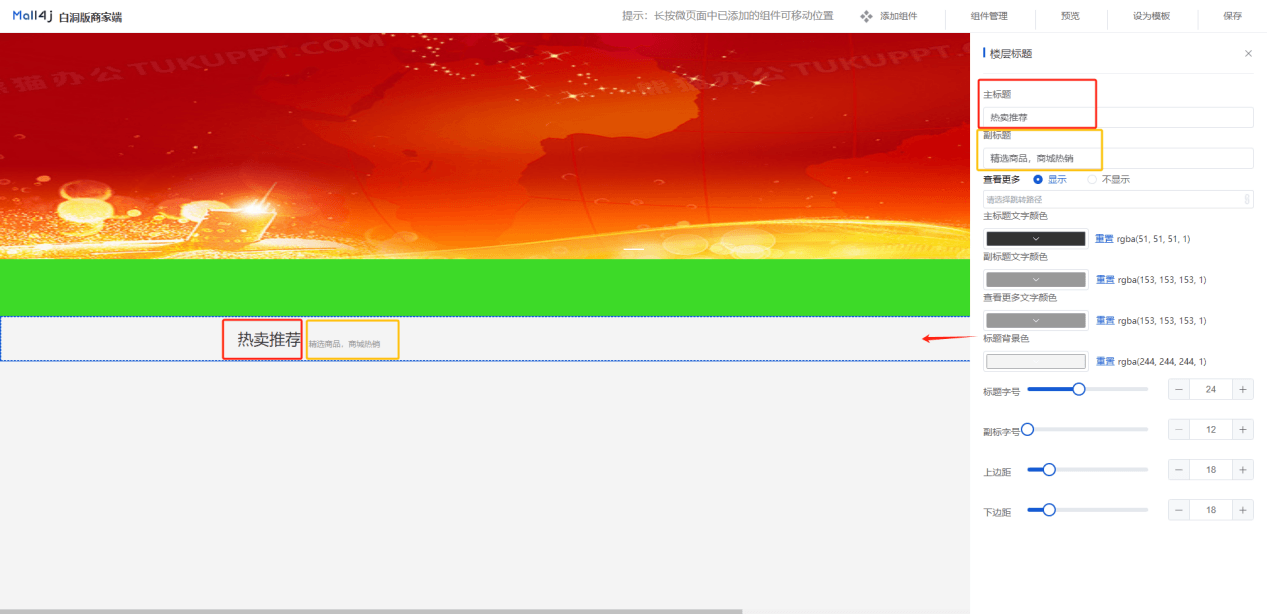Increase 副标字号 with plus button
This screenshot has width=1267, height=614.
[1242, 430]
